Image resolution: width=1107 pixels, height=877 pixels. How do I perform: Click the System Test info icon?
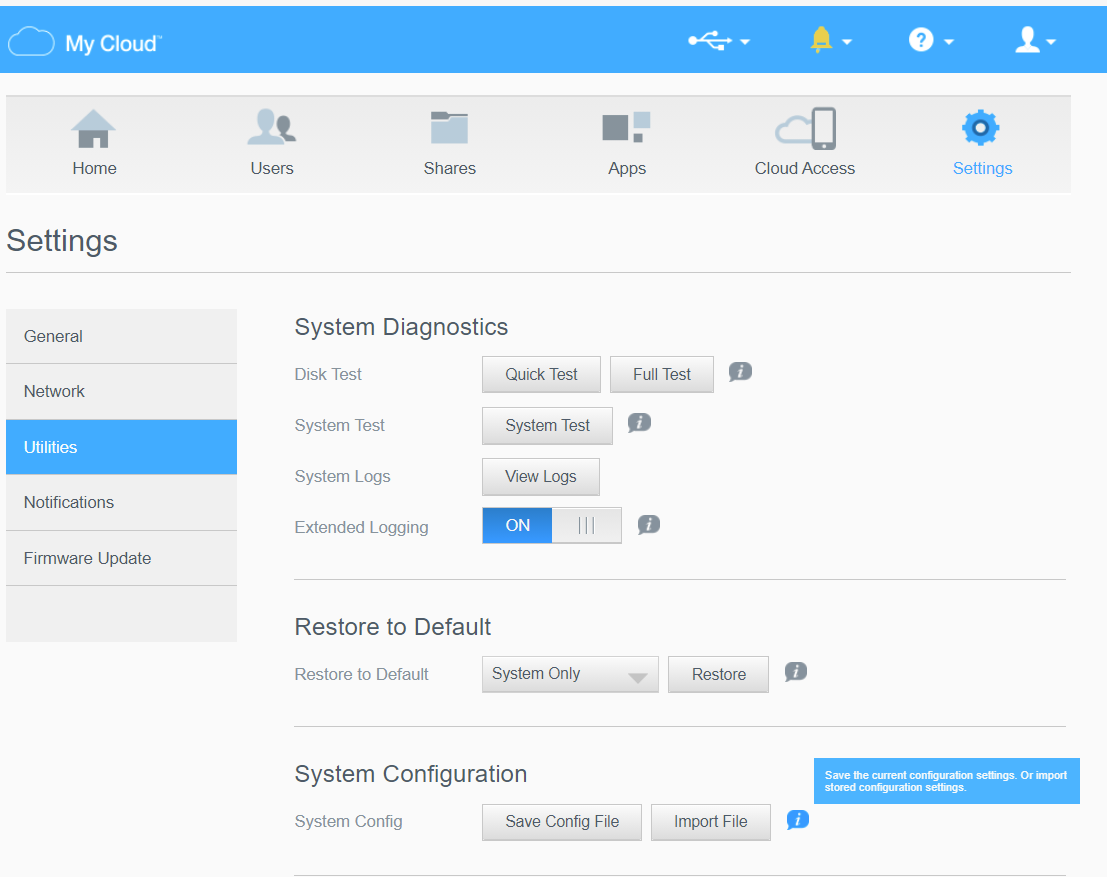point(639,423)
